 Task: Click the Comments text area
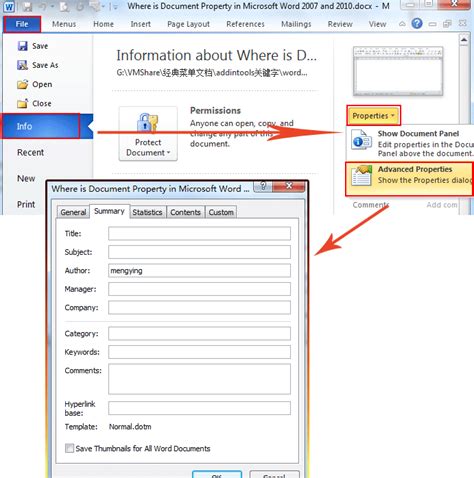(x=199, y=379)
